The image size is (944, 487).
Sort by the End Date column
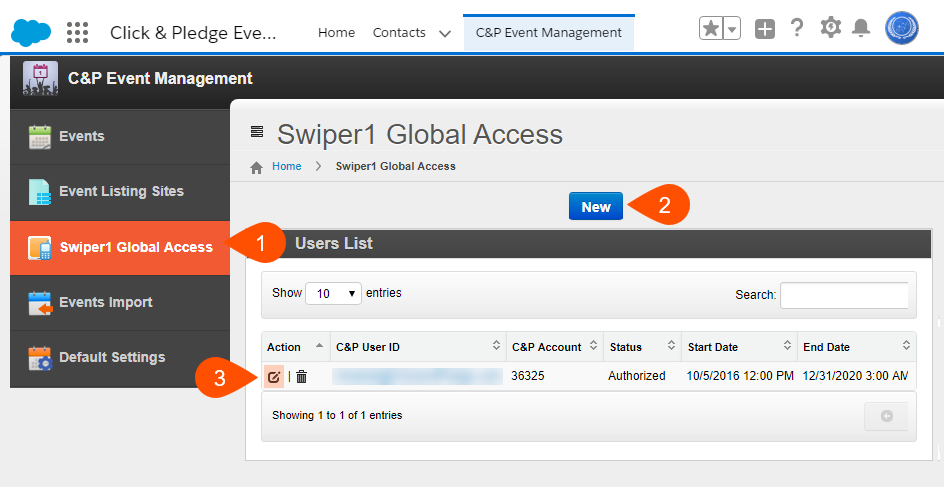(857, 347)
